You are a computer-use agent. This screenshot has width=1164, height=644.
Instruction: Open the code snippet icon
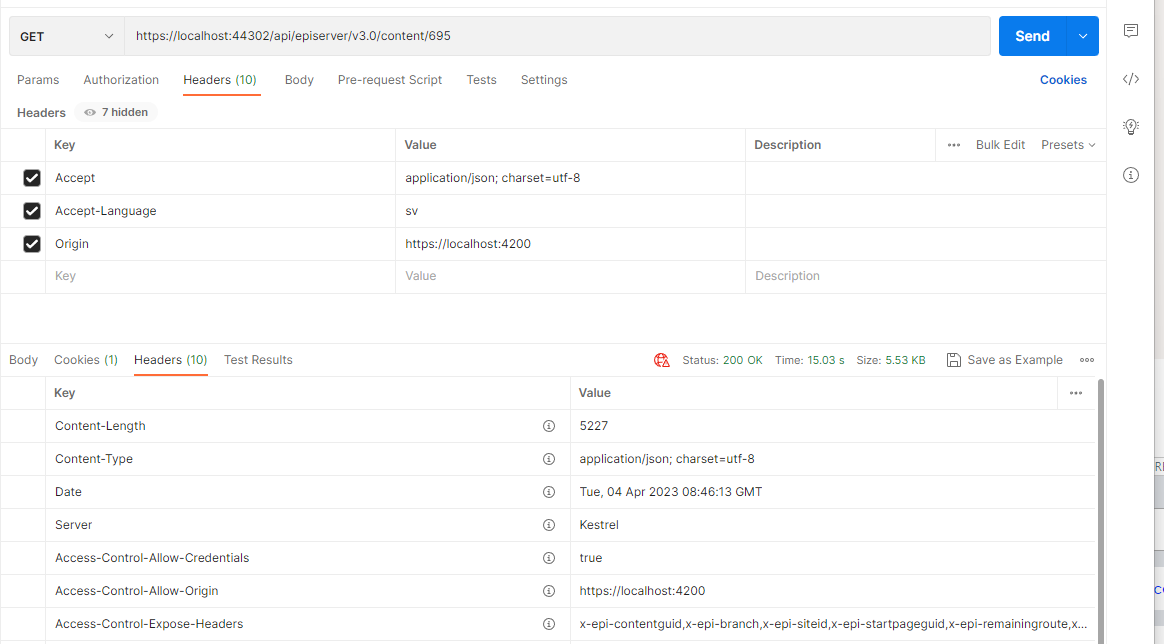(1131, 79)
